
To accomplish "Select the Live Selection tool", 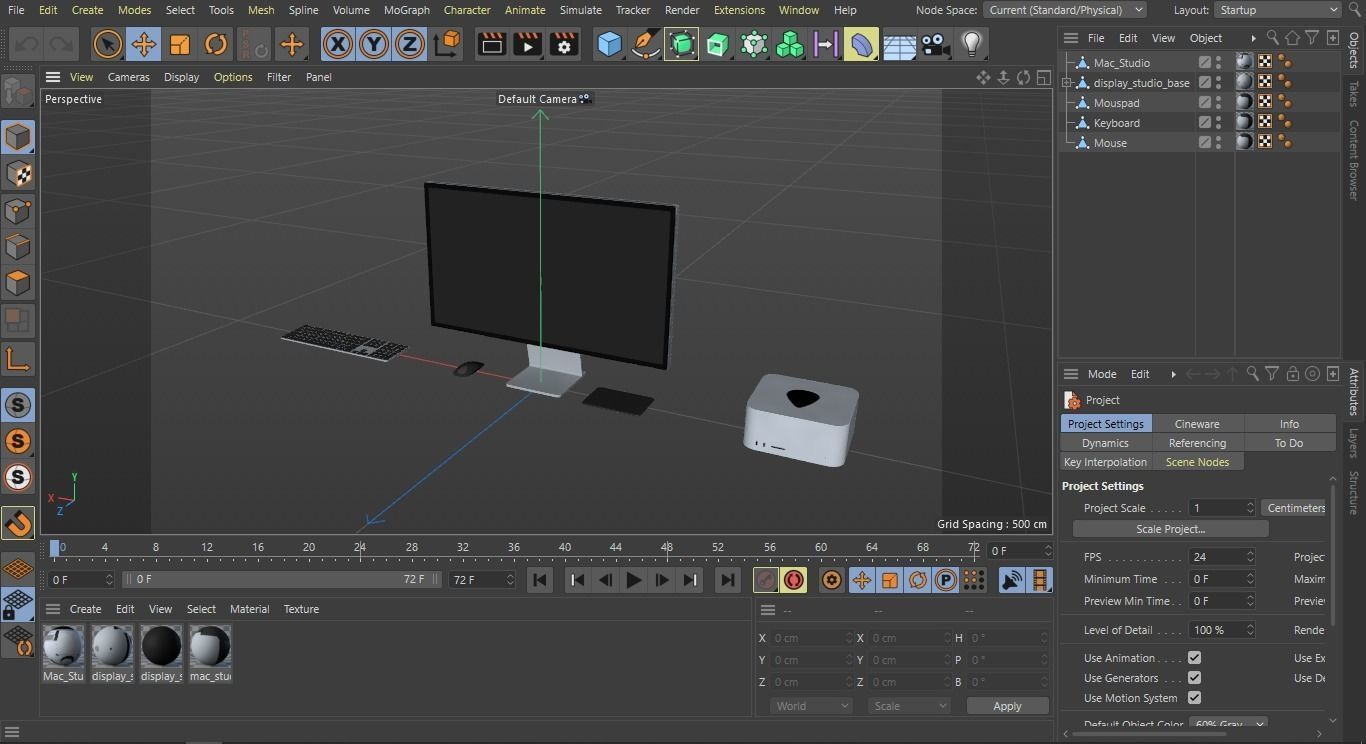I will pyautogui.click(x=106, y=44).
